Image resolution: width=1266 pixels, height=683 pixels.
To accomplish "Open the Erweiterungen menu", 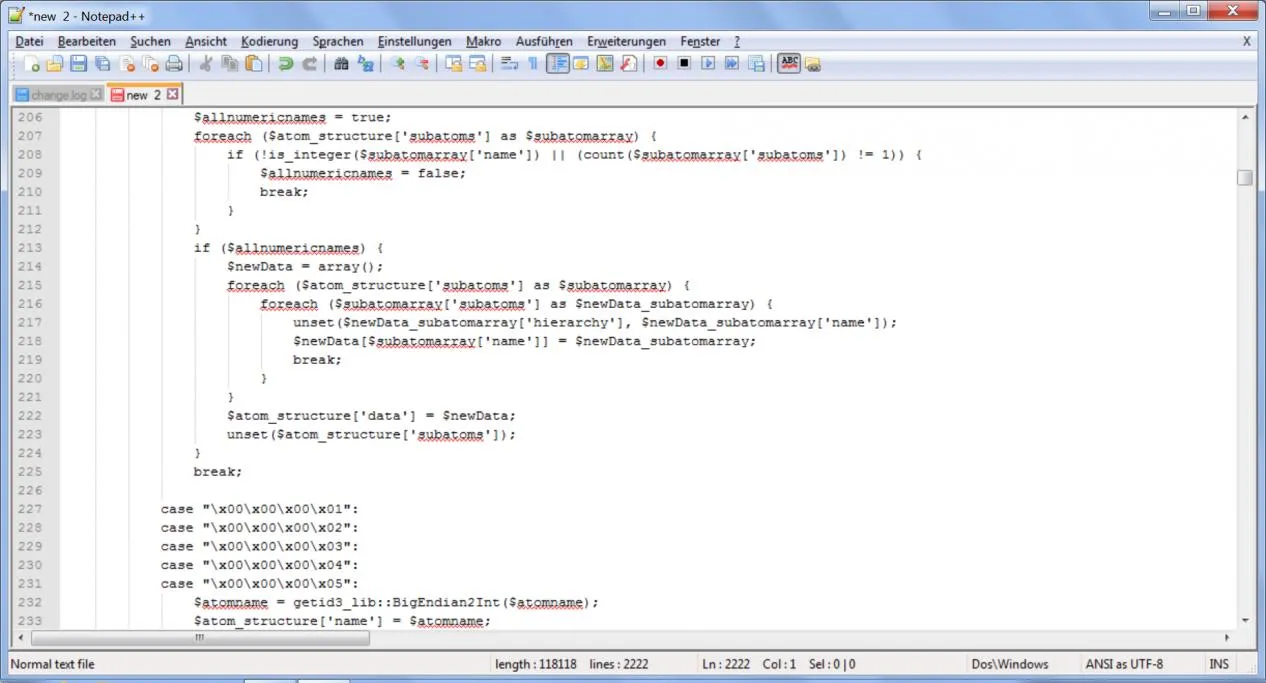I will 626,41.
